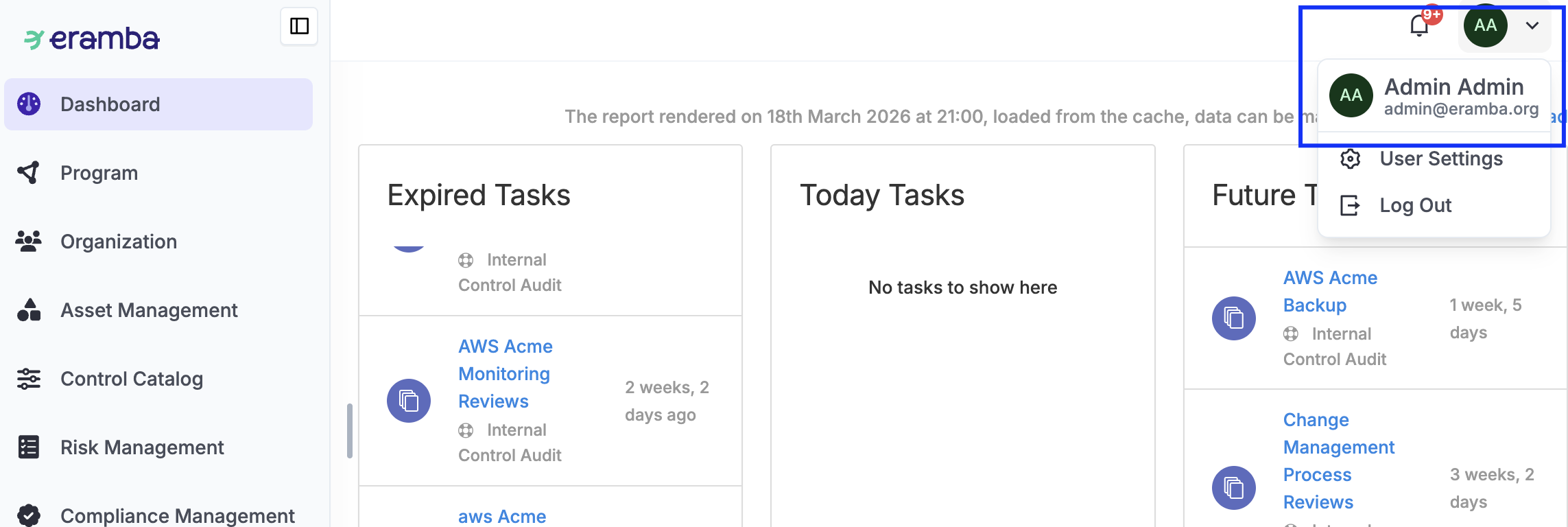Collapse the sidebar panel toggle

click(x=299, y=26)
